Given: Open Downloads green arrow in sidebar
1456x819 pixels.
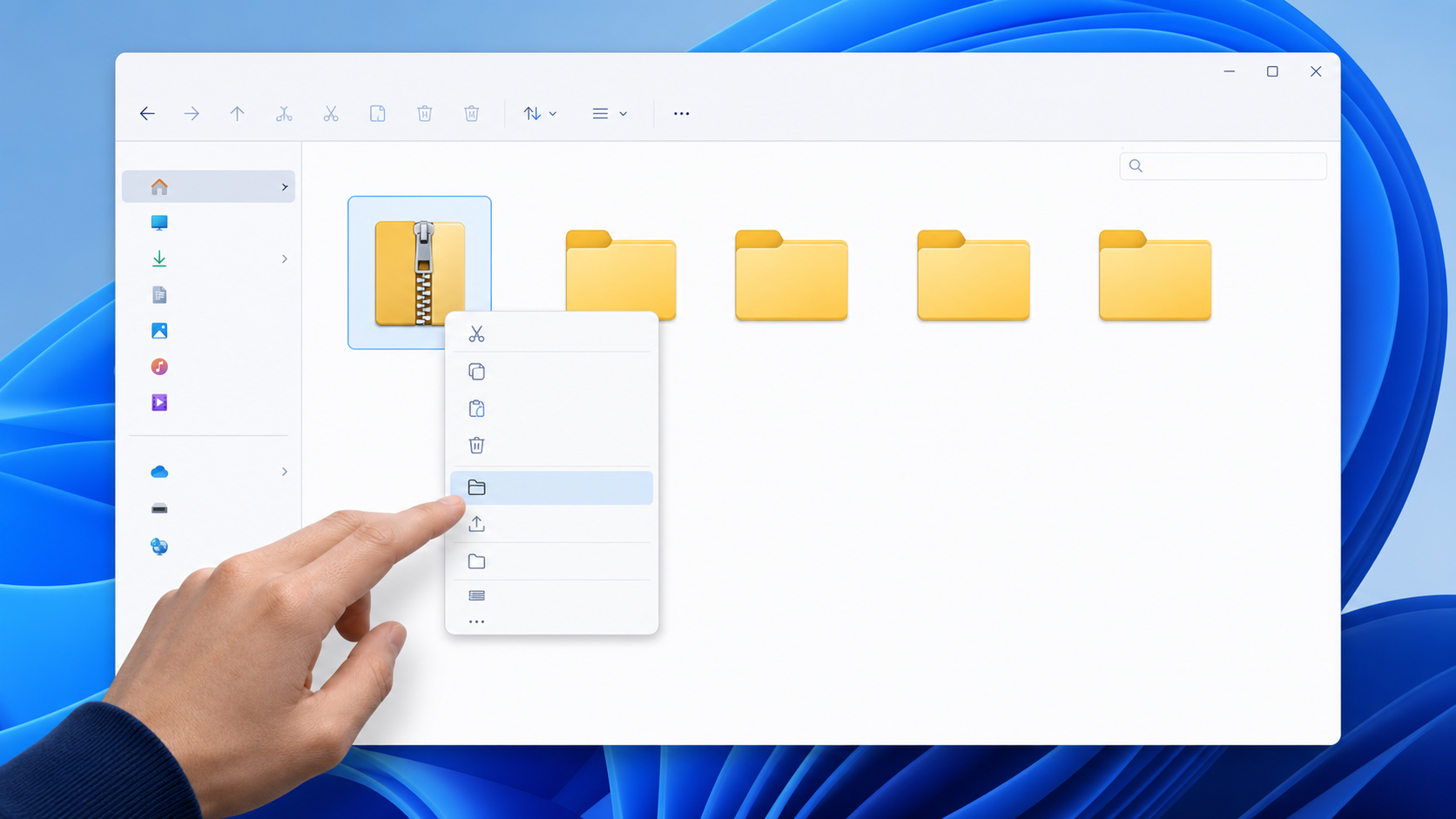Looking at the screenshot, I should pyautogui.click(x=158, y=258).
